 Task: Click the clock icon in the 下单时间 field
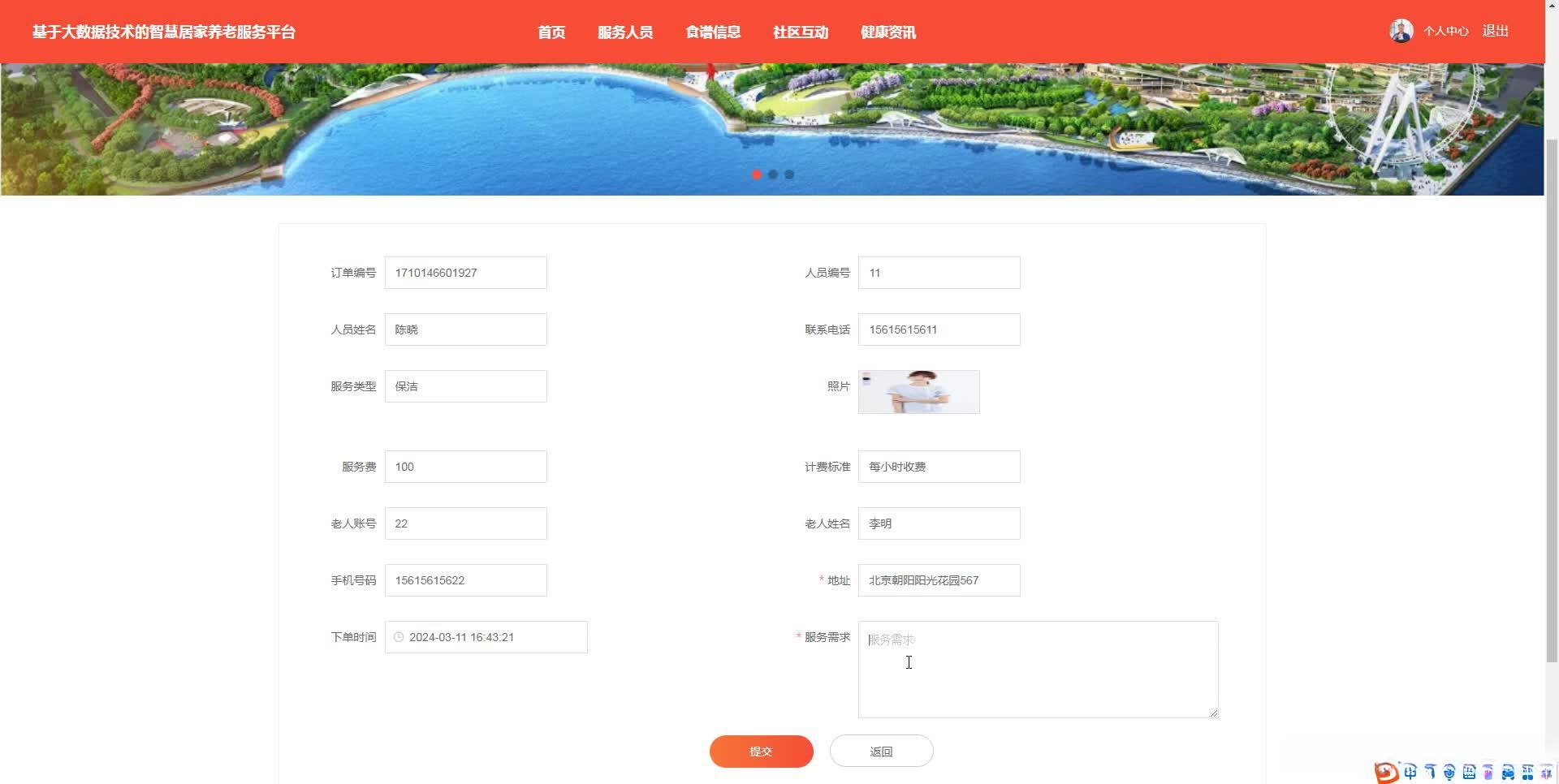pyautogui.click(x=398, y=637)
